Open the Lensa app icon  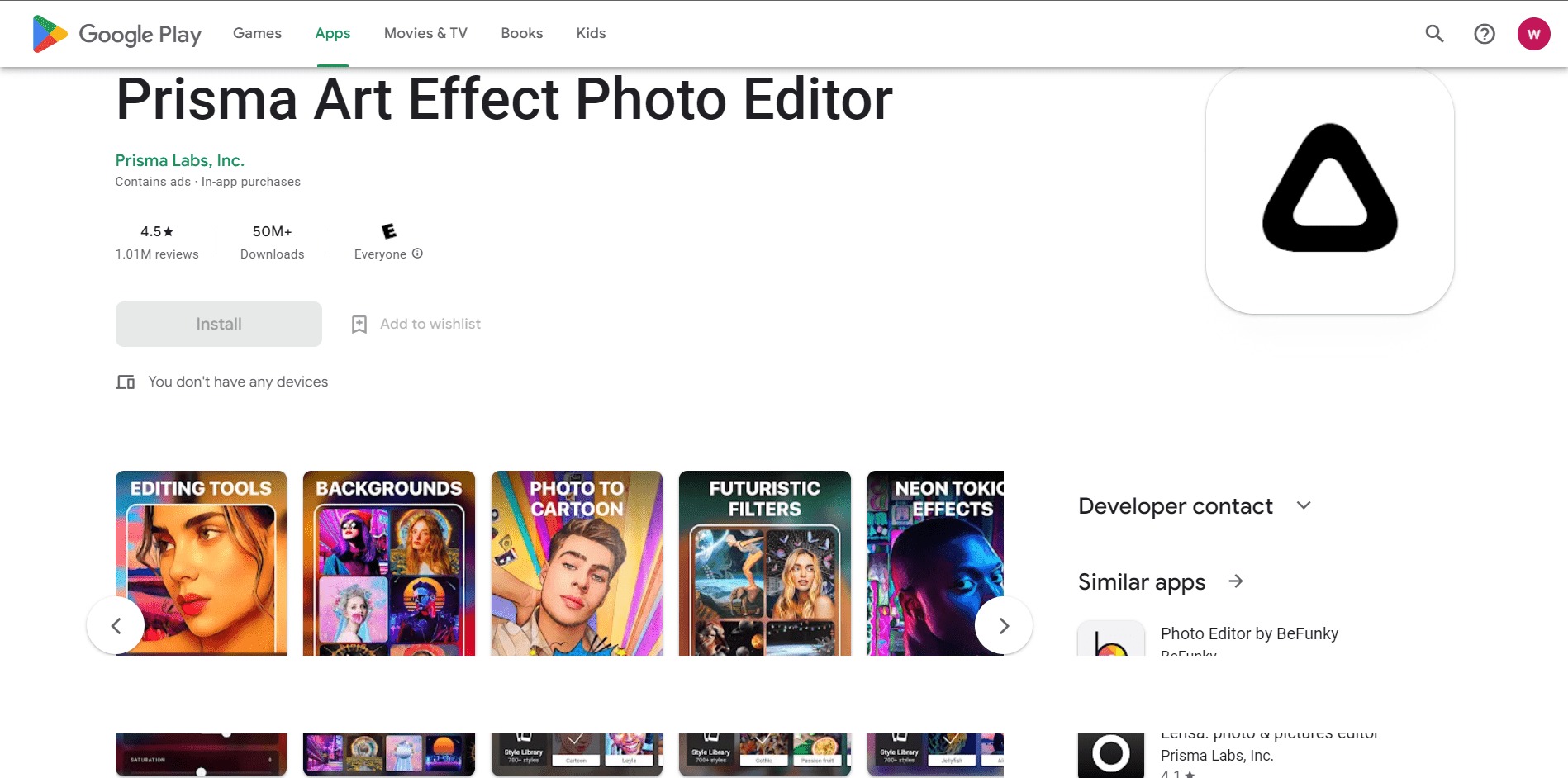[1111, 755]
